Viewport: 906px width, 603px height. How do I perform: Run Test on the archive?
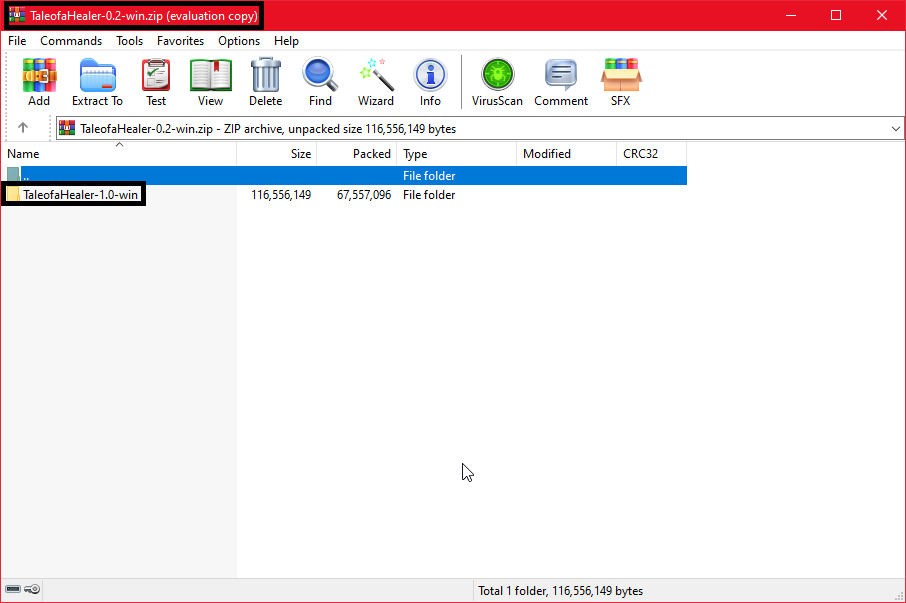[156, 82]
